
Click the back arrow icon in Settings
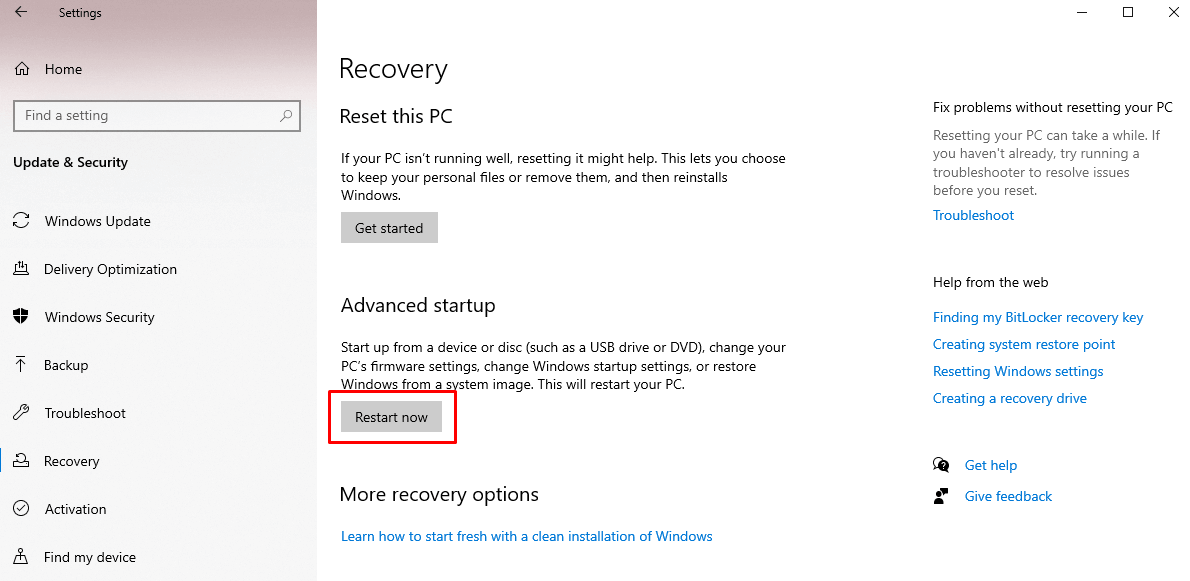(21, 13)
